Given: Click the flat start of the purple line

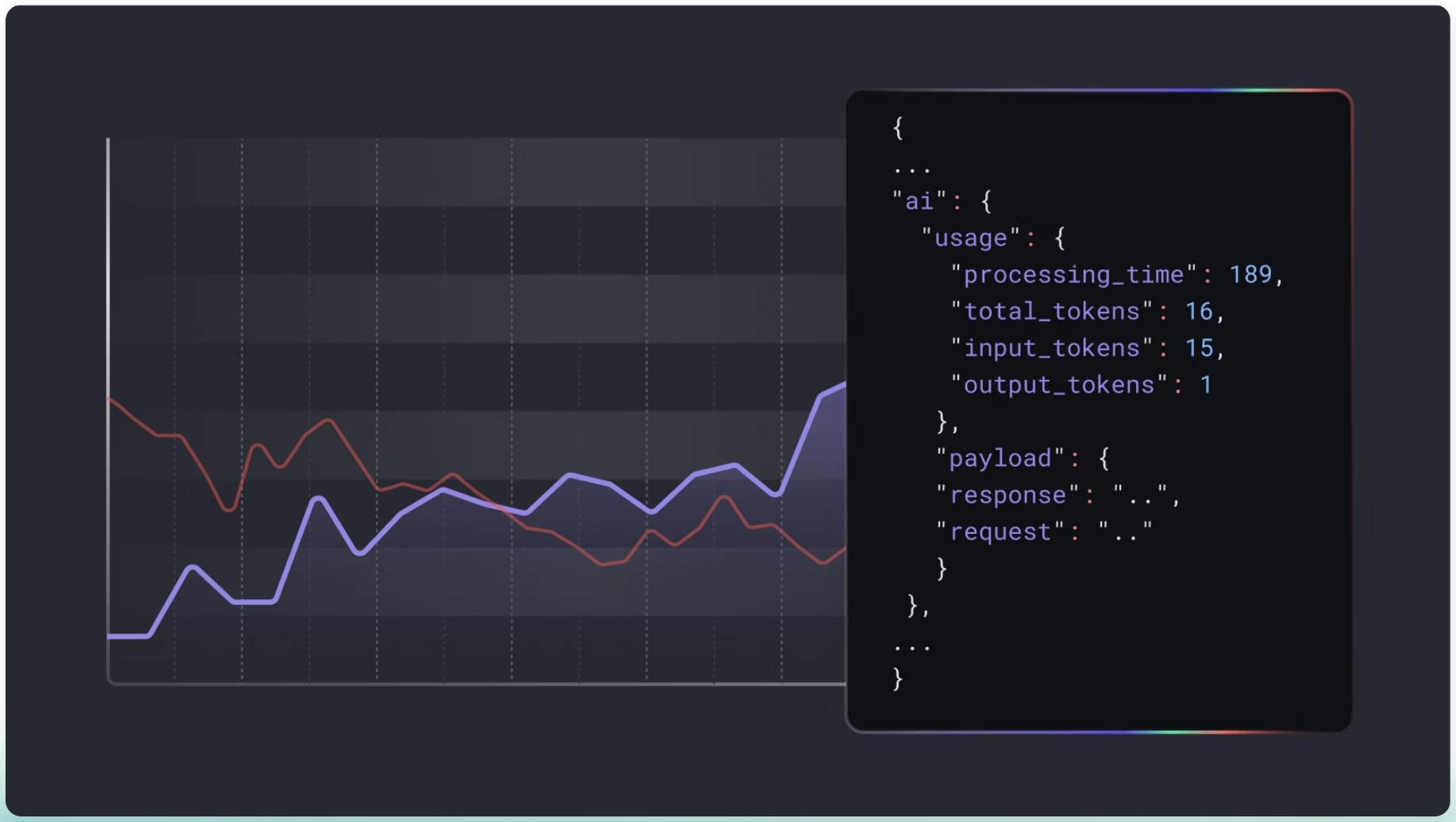Looking at the screenshot, I should point(129,636).
